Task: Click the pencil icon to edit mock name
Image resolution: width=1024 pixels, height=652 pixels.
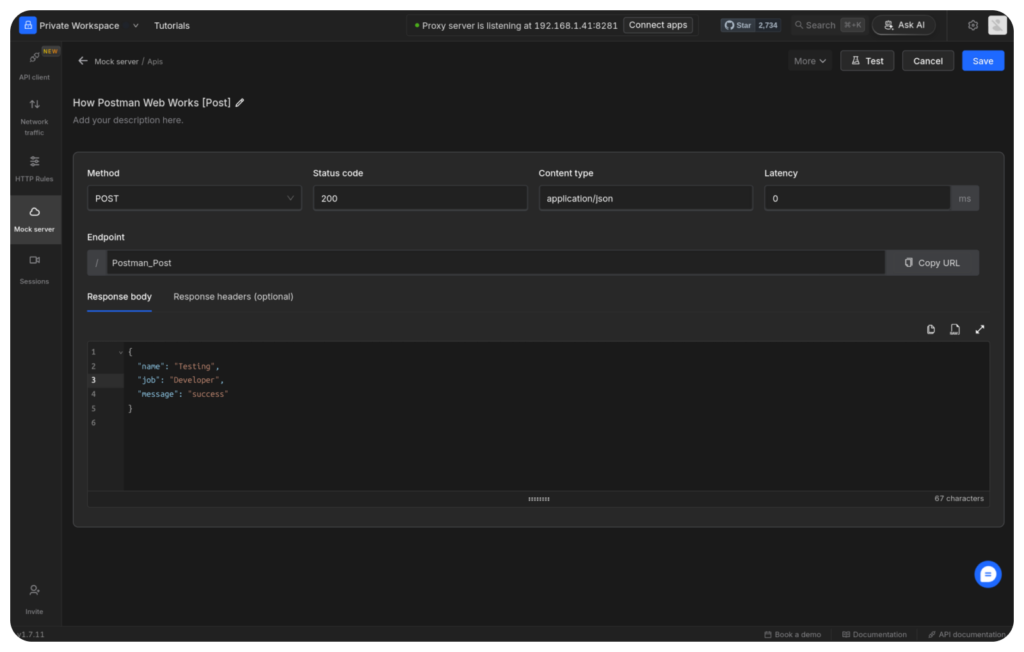Action: click(x=240, y=103)
